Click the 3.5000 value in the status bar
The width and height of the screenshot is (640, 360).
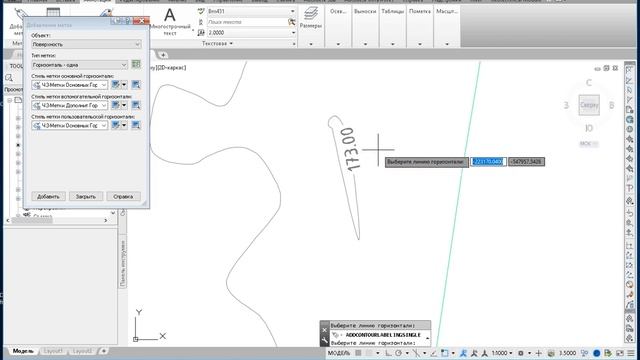click(x=567, y=353)
